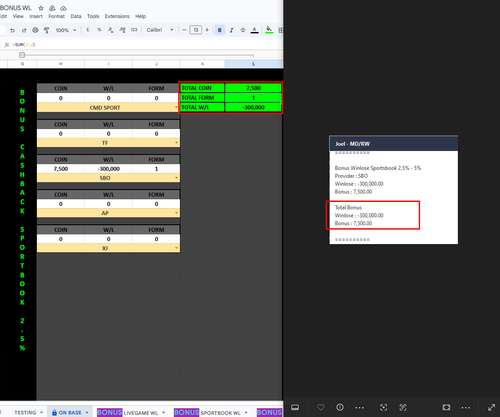Image resolution: width=500 pixels, height=417 pixels.
Task: Format cell as currency
Action: [88, 30]
